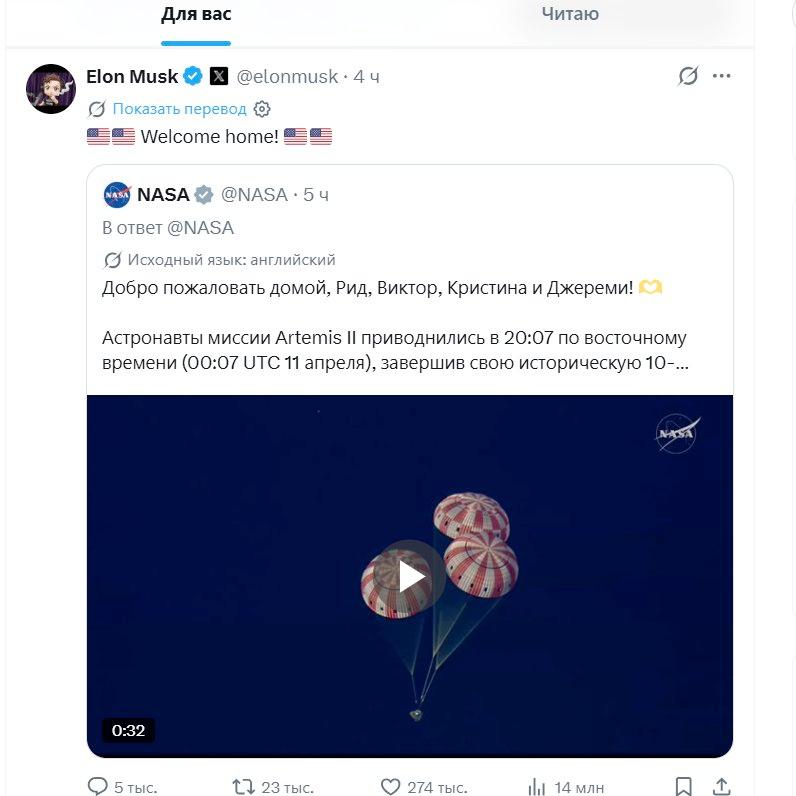Screen dimensions: 796x796
Task: Reply to the post via comment icon
Action: coord(97,786)
